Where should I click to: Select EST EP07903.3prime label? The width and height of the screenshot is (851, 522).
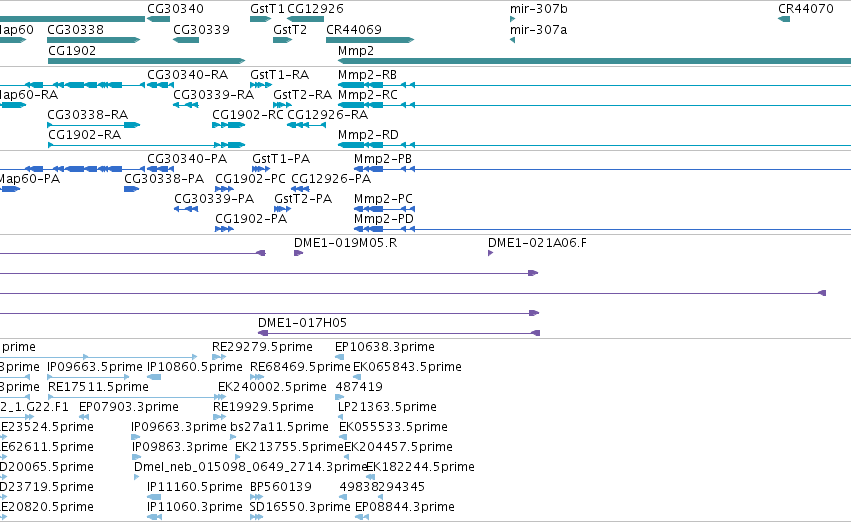[129, 407]
